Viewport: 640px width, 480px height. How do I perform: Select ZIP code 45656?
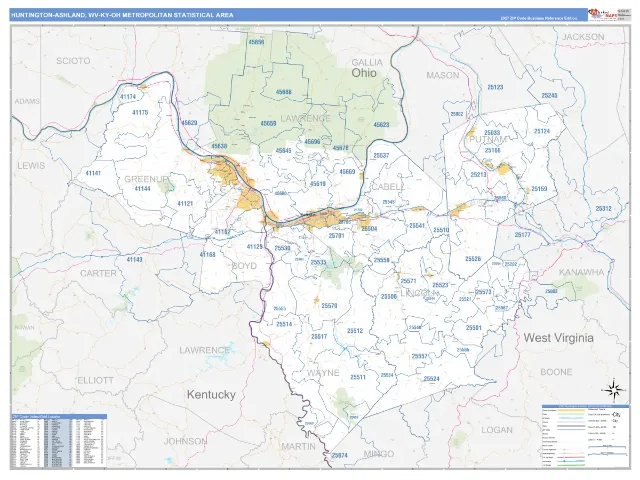coord(256,42)
